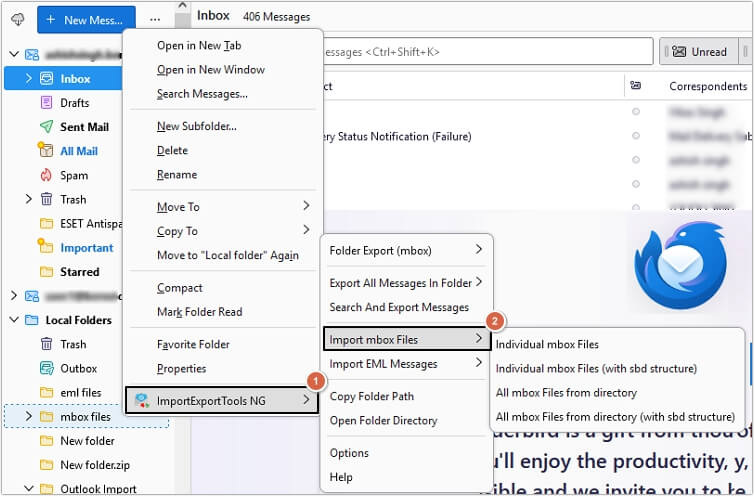Open the ESET Antispam folder
The width and height of the screenshot is (755, 497).
[91, 223]
